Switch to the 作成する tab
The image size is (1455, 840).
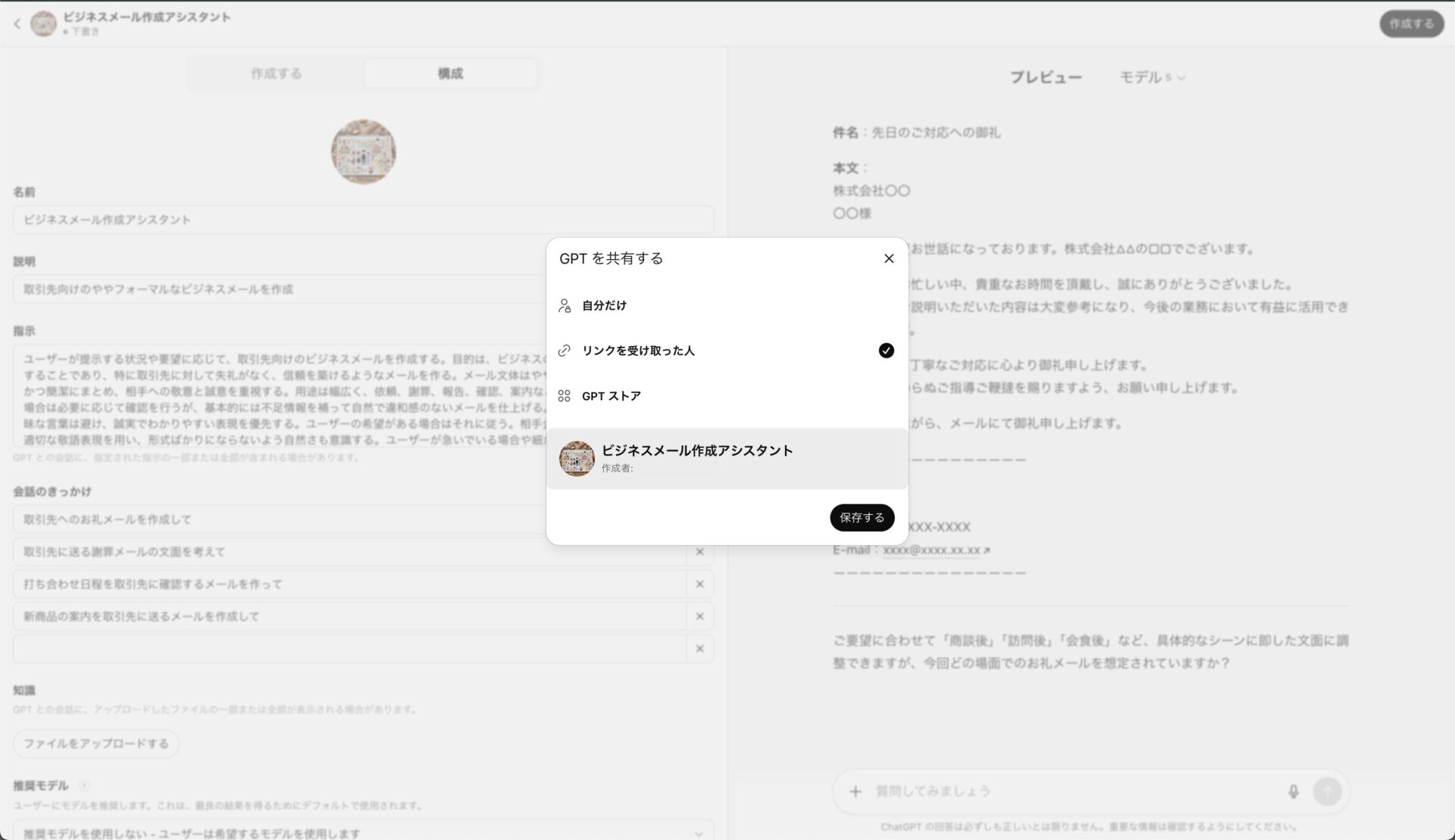pyautogui.click(x=276, y=73)
